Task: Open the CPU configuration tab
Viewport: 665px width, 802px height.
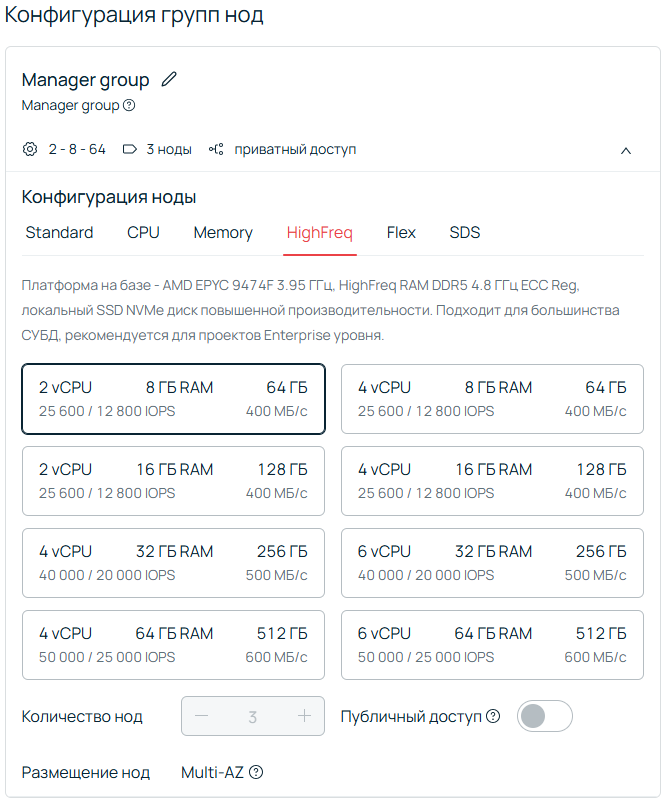Action: click(143, 233)
